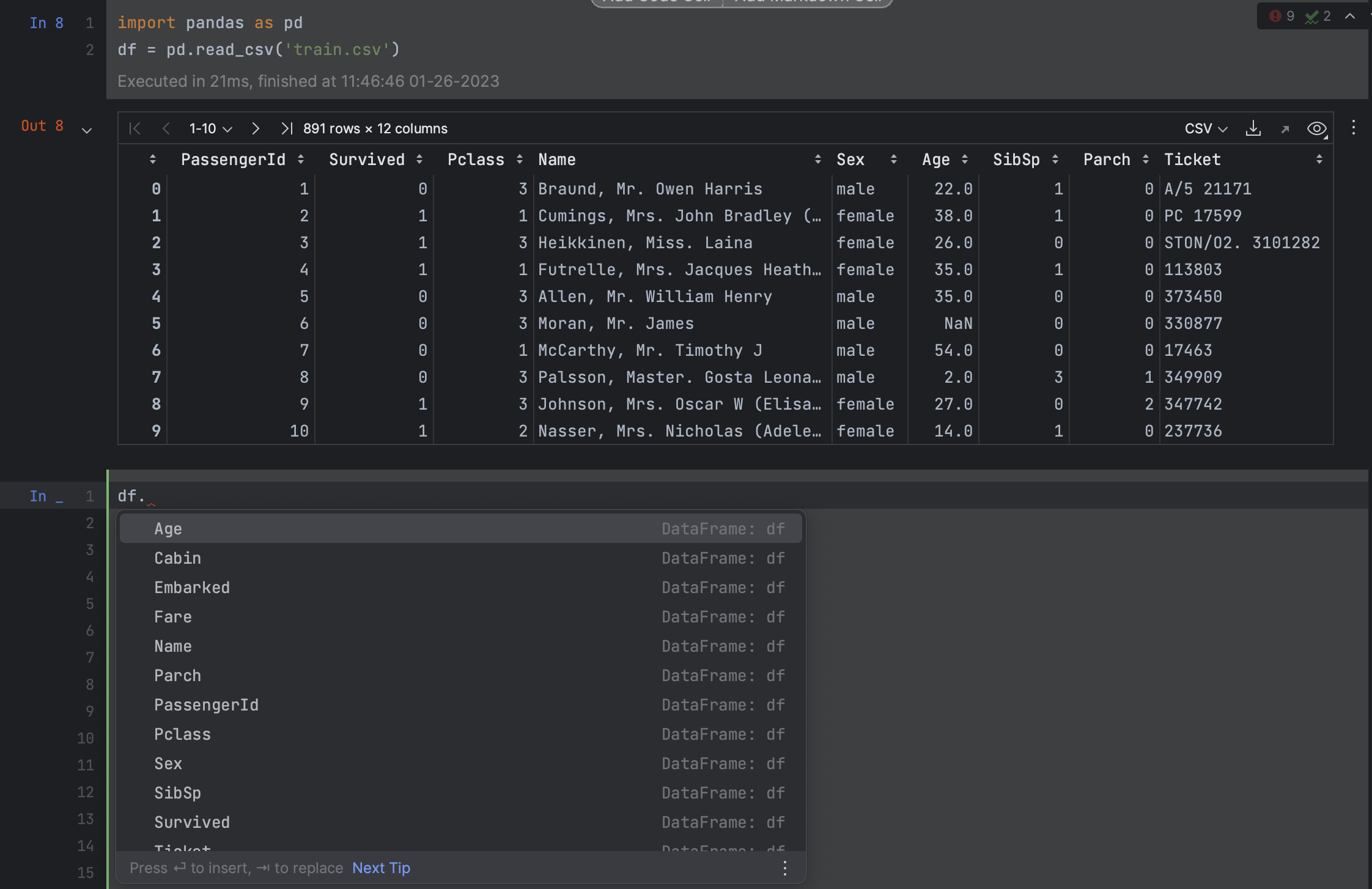
Task: Sort by the Age column toggle
Action: tap(964, 160)
